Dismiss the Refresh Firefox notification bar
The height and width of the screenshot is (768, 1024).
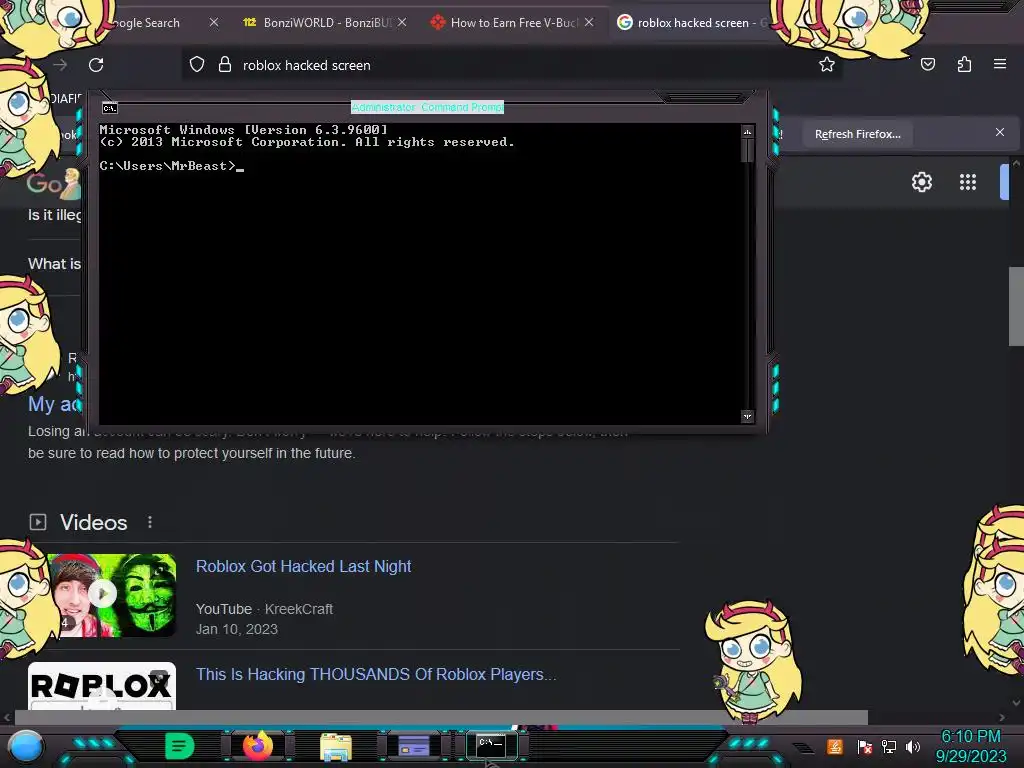tap(1000, 133)
